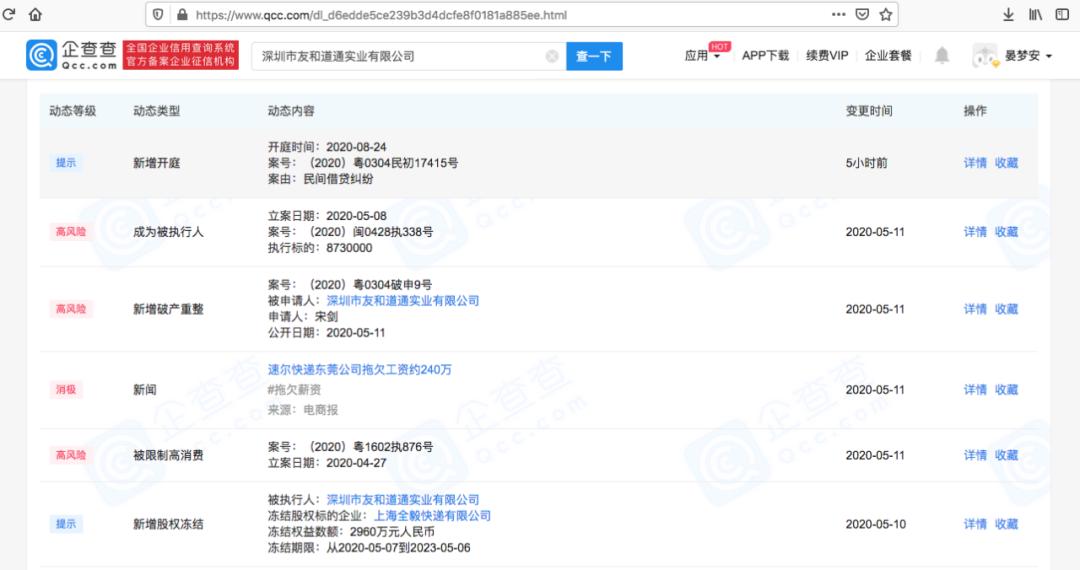The height and width of the screenshot is (570, 1080).
Task: Toggle the sidebar view icon
Action: [x=1063, y=14]
